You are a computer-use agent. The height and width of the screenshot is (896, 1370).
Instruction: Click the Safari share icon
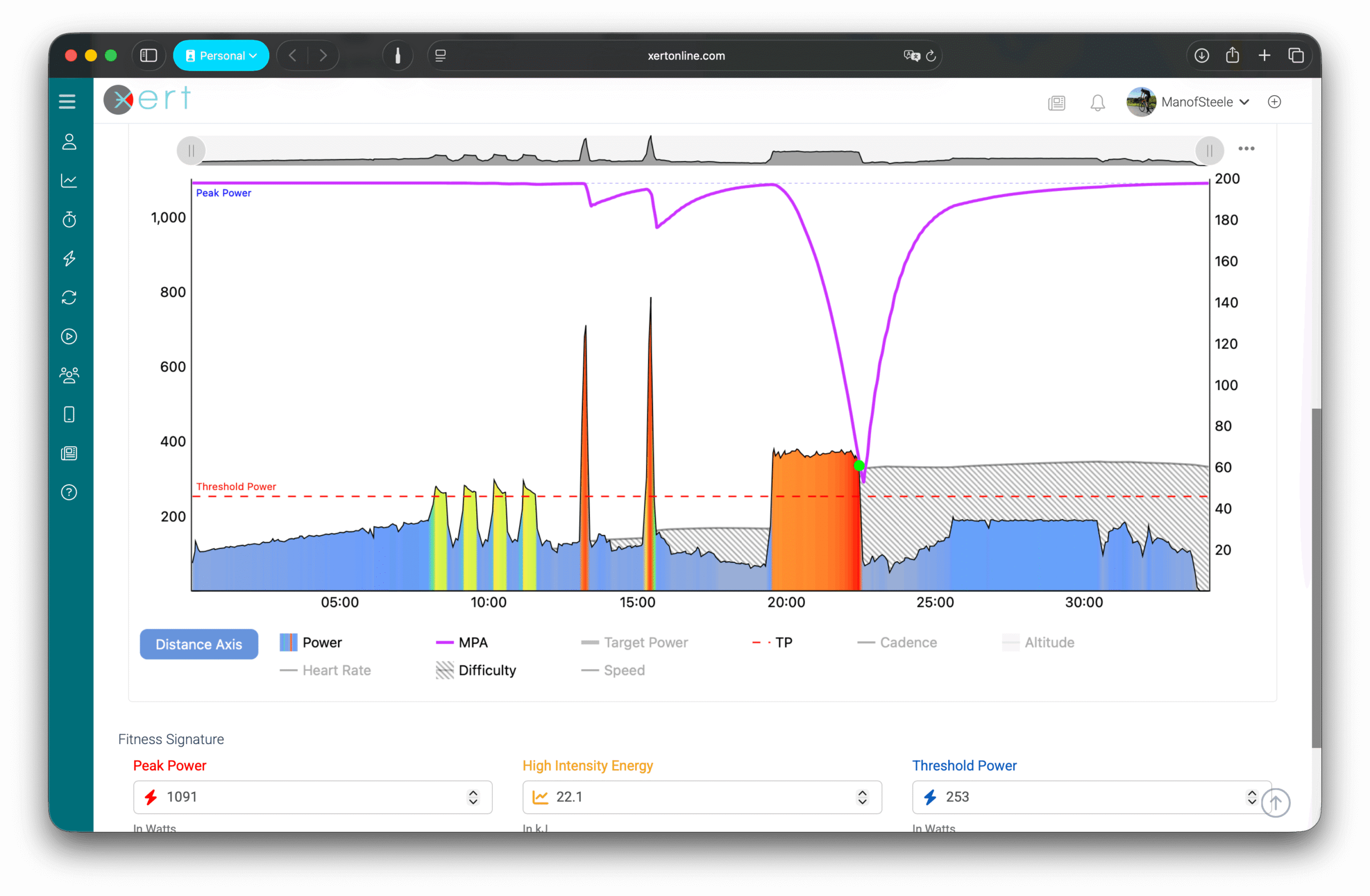(1232, 55)
